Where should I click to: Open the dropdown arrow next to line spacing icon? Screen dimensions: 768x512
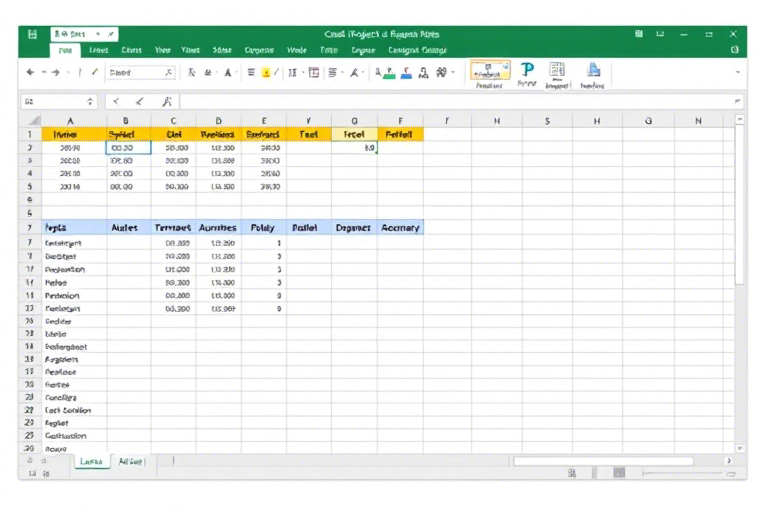[303, 73]
